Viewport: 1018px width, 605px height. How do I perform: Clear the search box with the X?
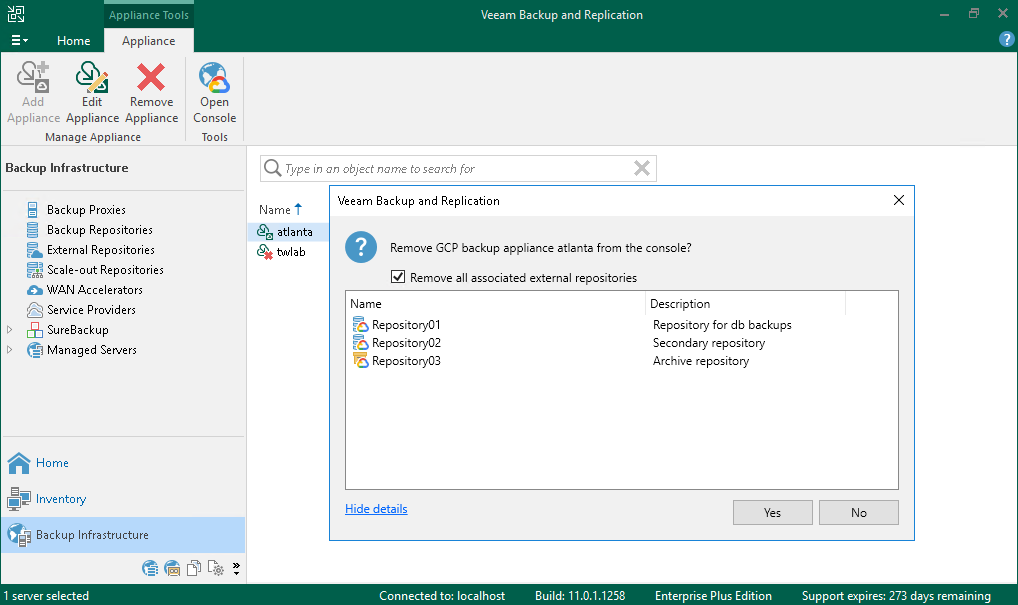(642, 168)
